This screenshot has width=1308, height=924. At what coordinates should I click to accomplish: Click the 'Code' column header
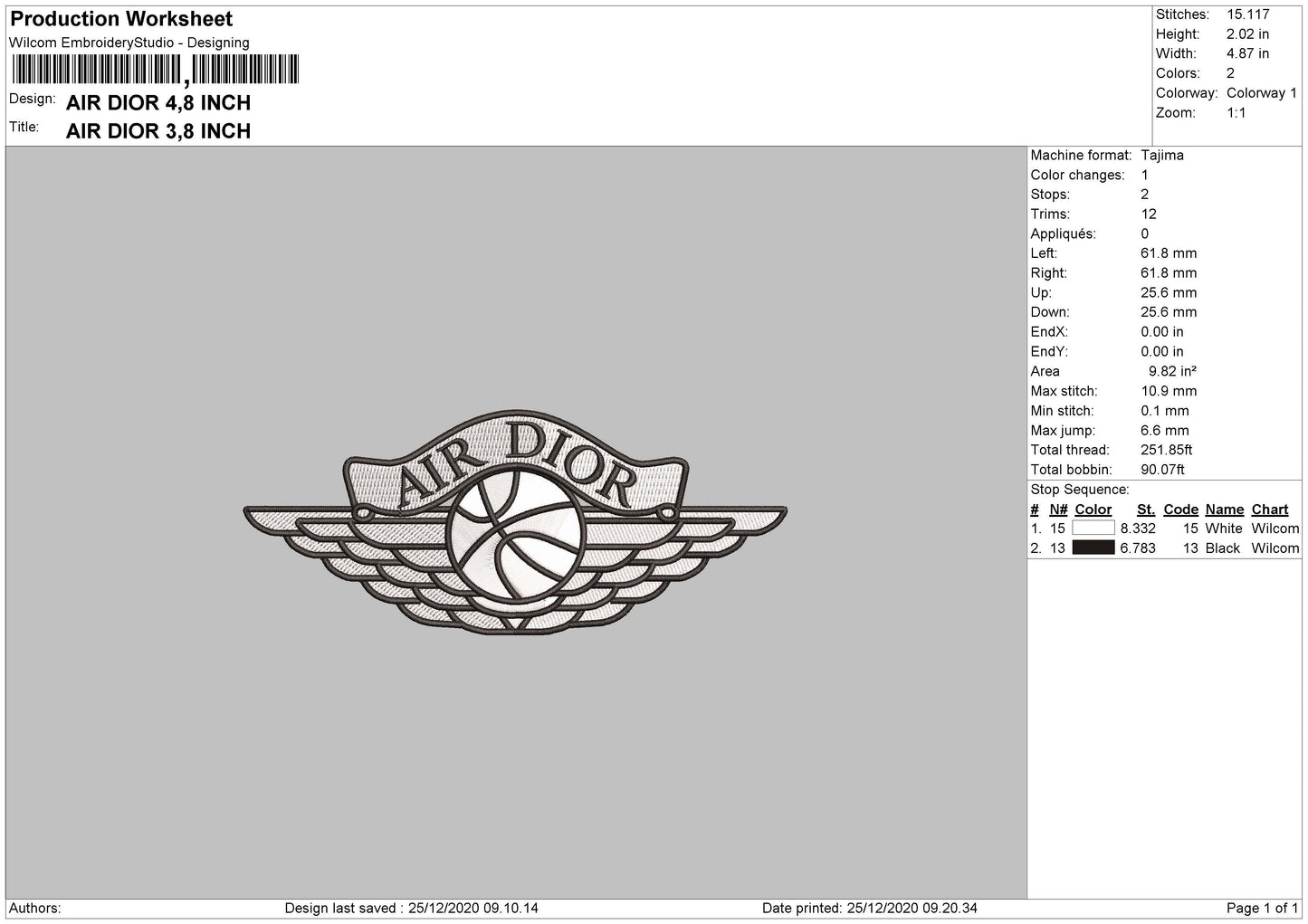[1181, 510]
